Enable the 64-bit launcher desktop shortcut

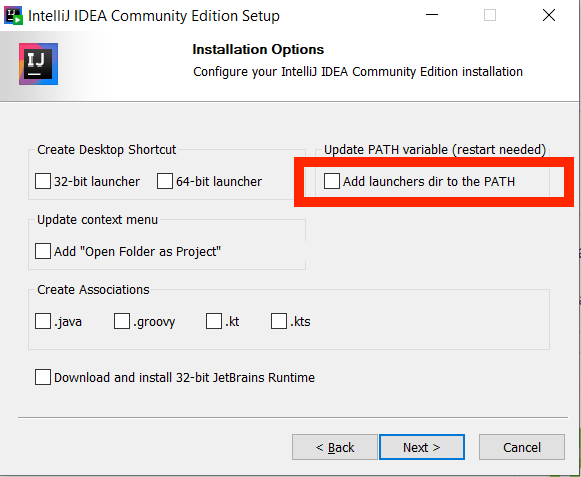tap(165, 181)
